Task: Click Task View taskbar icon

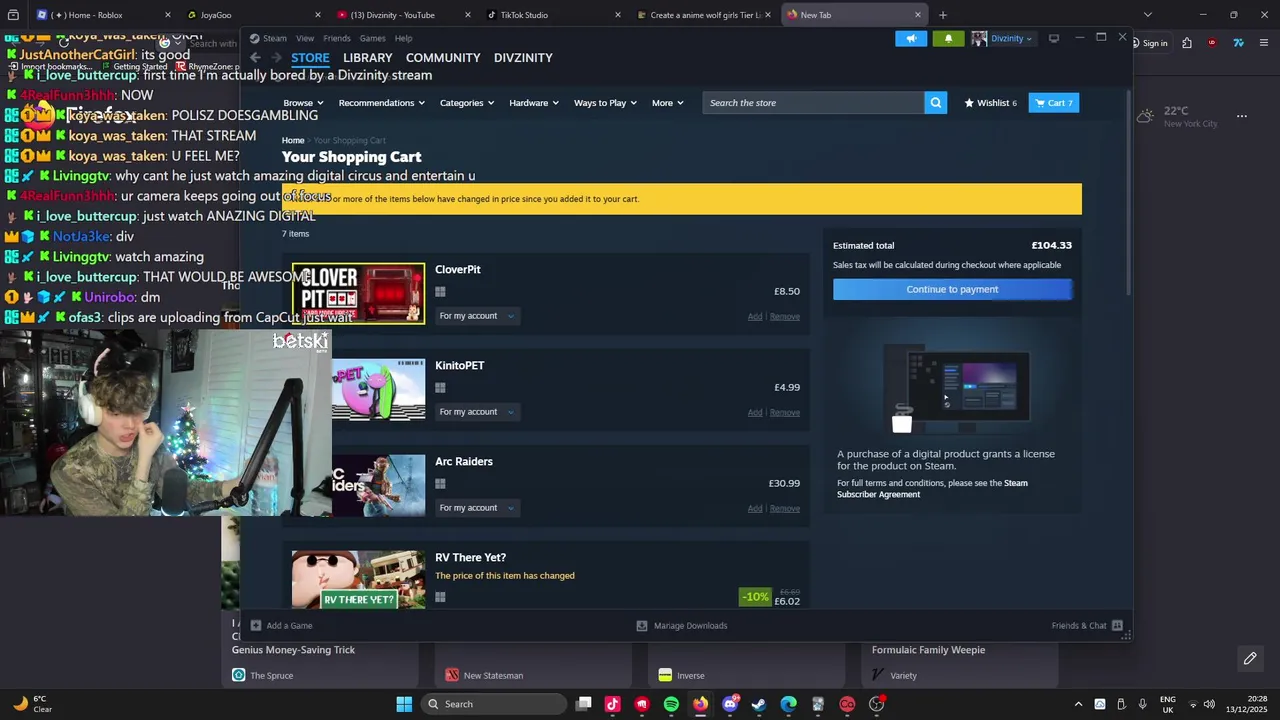Action: tap(584, 704)
